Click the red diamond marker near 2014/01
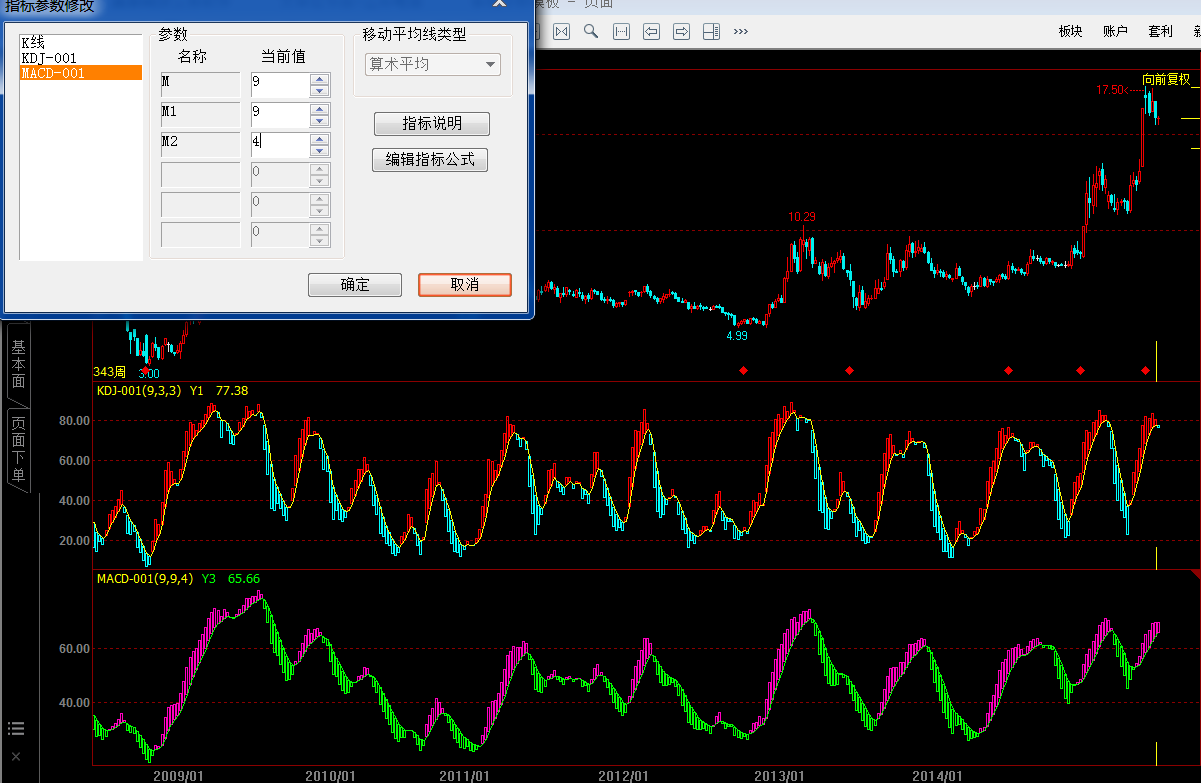 pos(1008,371)
